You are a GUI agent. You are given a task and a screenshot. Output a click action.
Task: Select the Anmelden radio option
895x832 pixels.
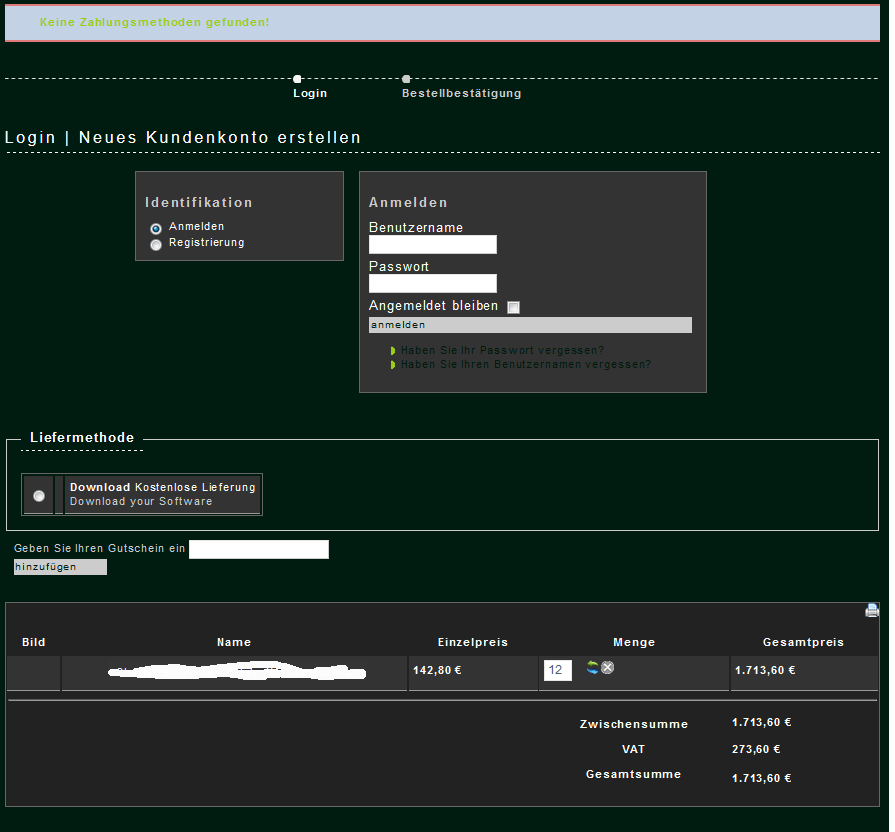coord(156,228)
